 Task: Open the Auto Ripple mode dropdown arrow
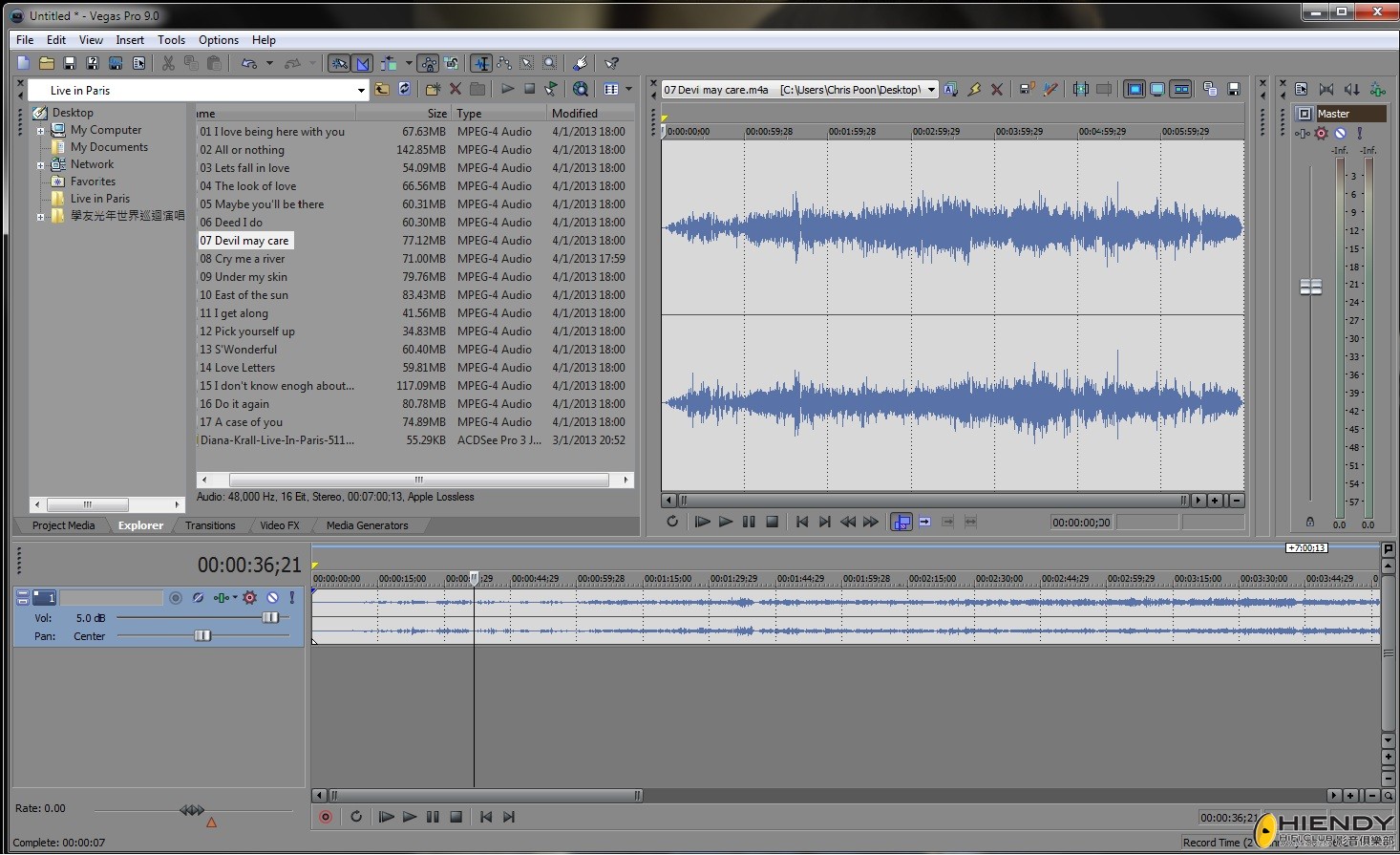click(x=409, y=63)
